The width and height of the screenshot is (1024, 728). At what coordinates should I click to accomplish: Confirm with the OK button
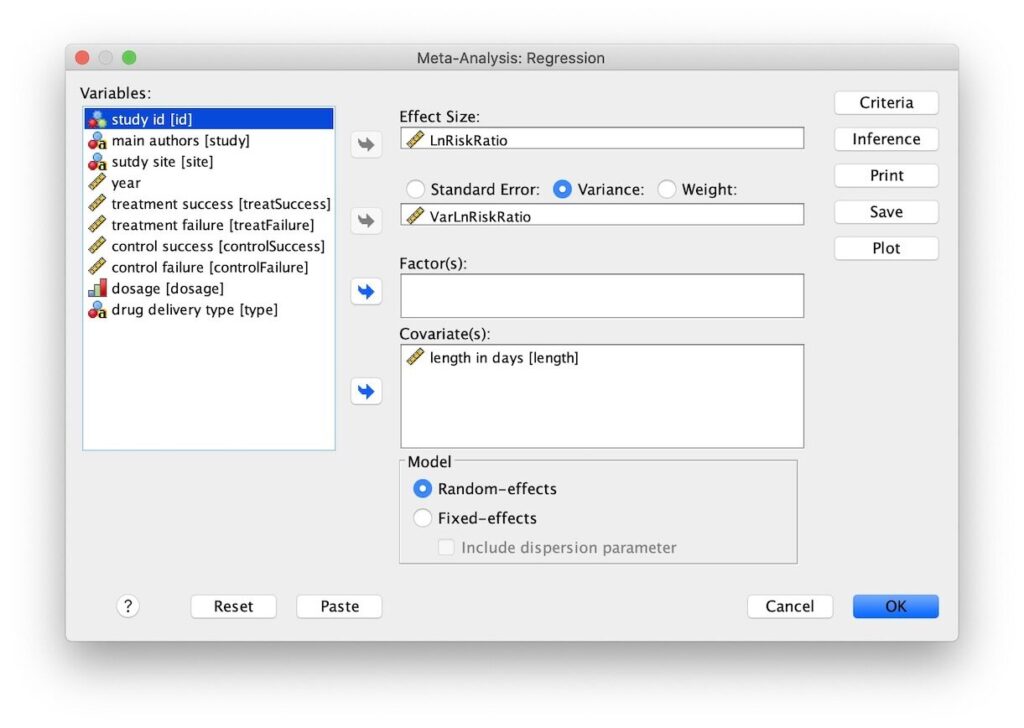pos(895,607)
